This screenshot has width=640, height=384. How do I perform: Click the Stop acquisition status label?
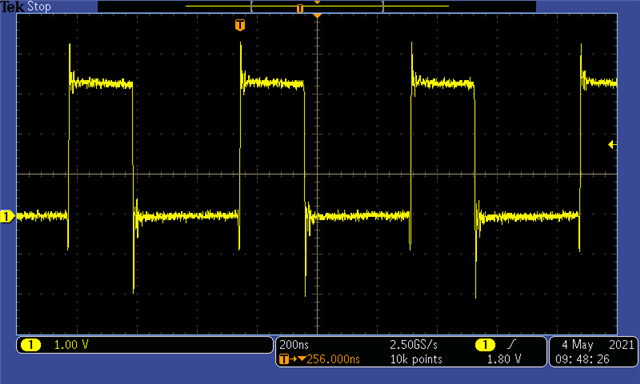point(39,7)
